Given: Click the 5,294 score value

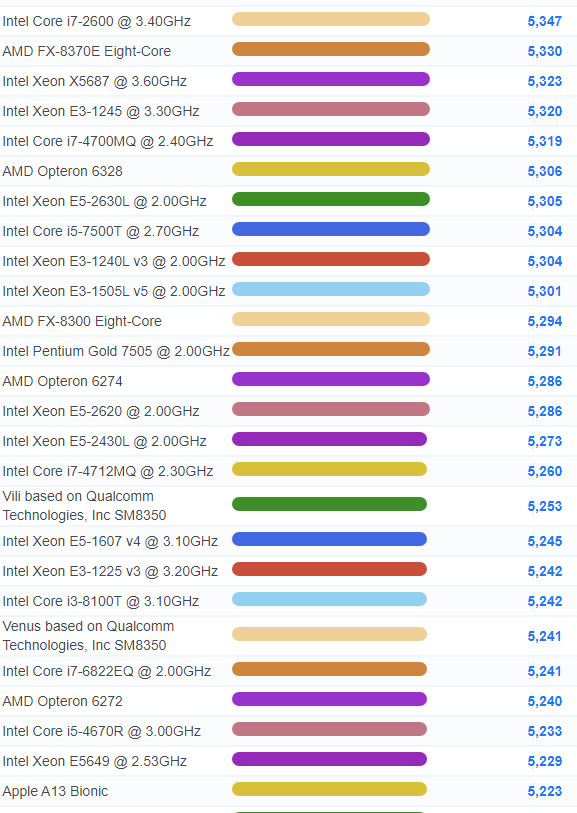Looking at the screenshot, I should tap(544, 321).
